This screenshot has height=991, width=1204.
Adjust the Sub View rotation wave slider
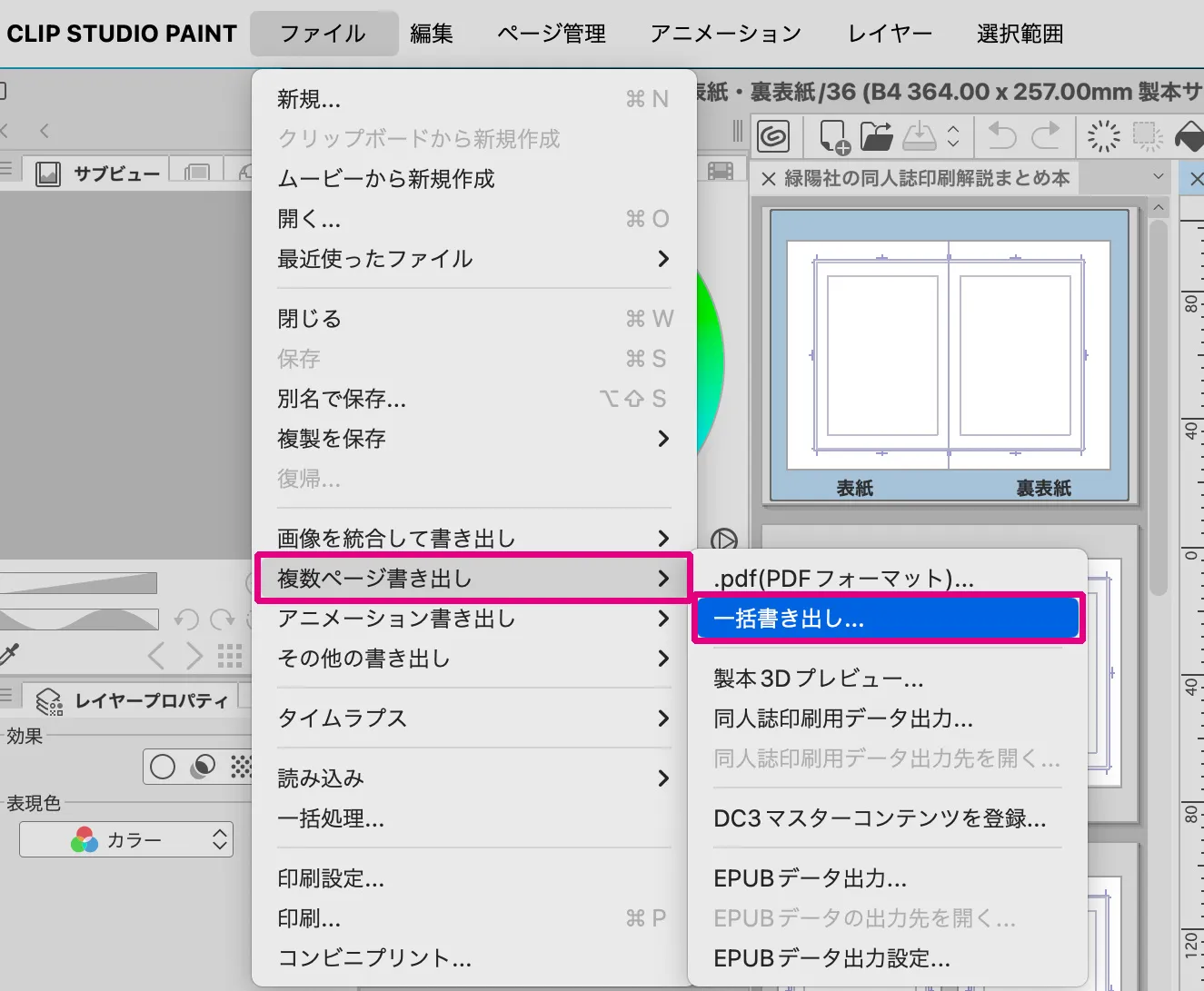click(x=79, y=619)
